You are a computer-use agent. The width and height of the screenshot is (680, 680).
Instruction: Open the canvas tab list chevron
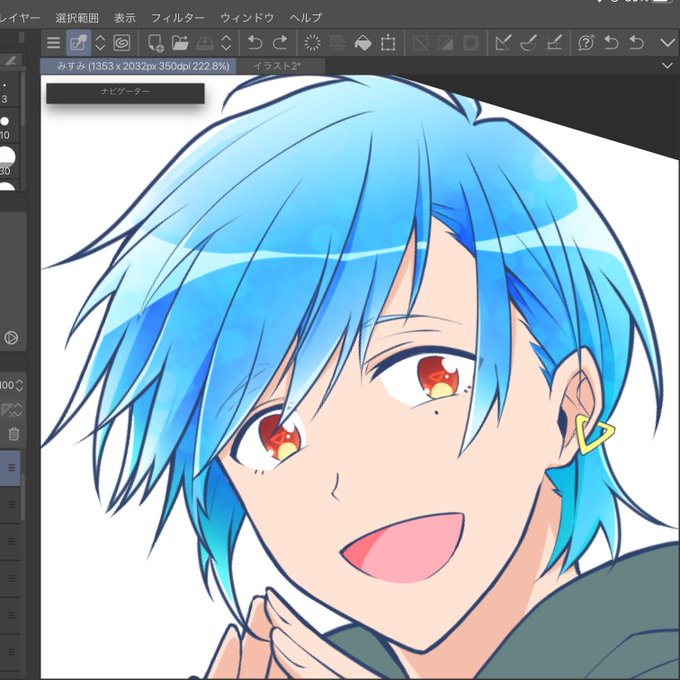coord(667,66)
